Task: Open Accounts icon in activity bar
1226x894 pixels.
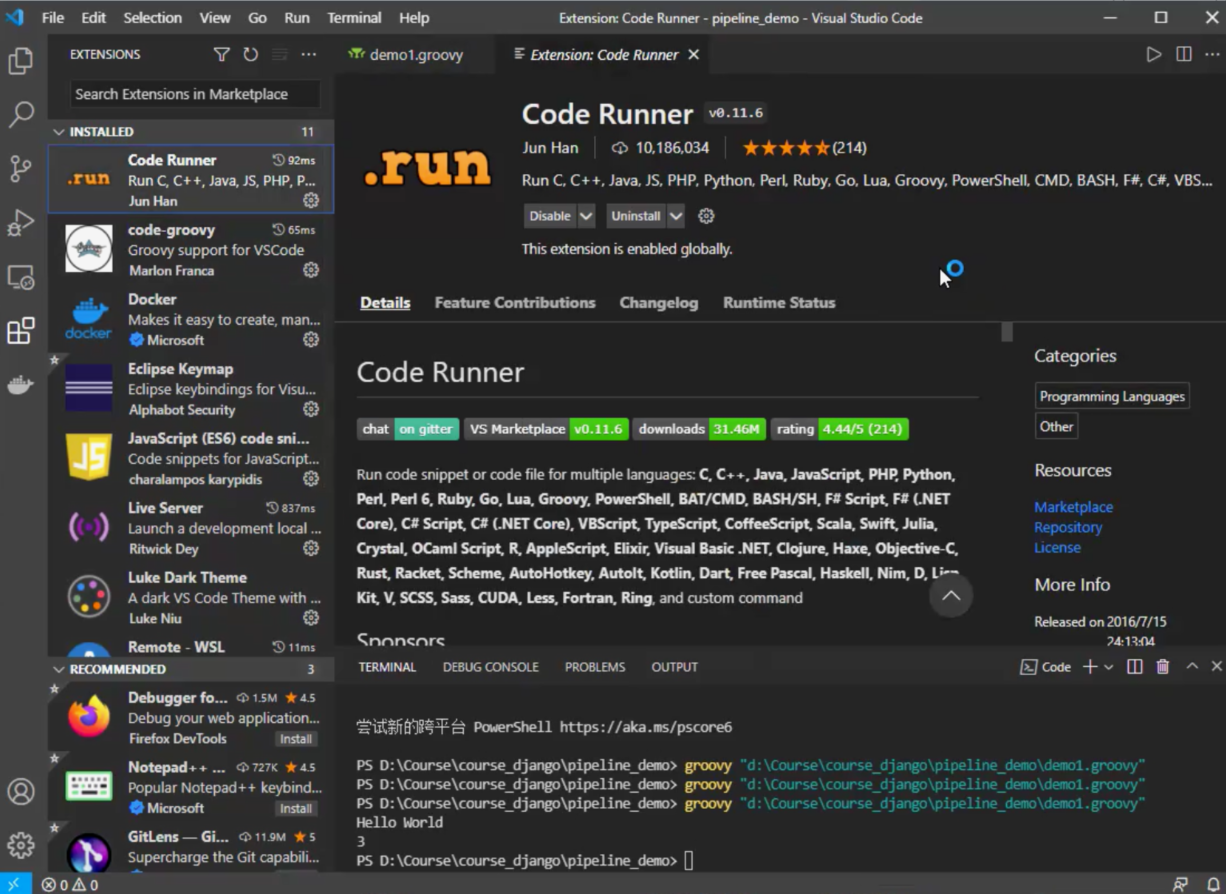Action: coord(21,791)
